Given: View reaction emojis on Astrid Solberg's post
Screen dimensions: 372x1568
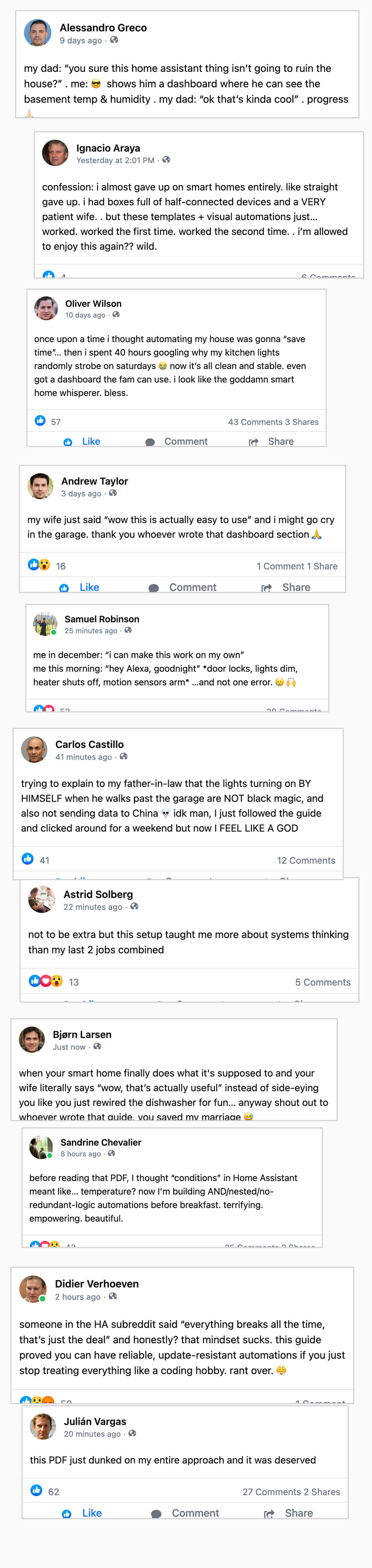Looking at the screenshot, I should pos(46,981).
